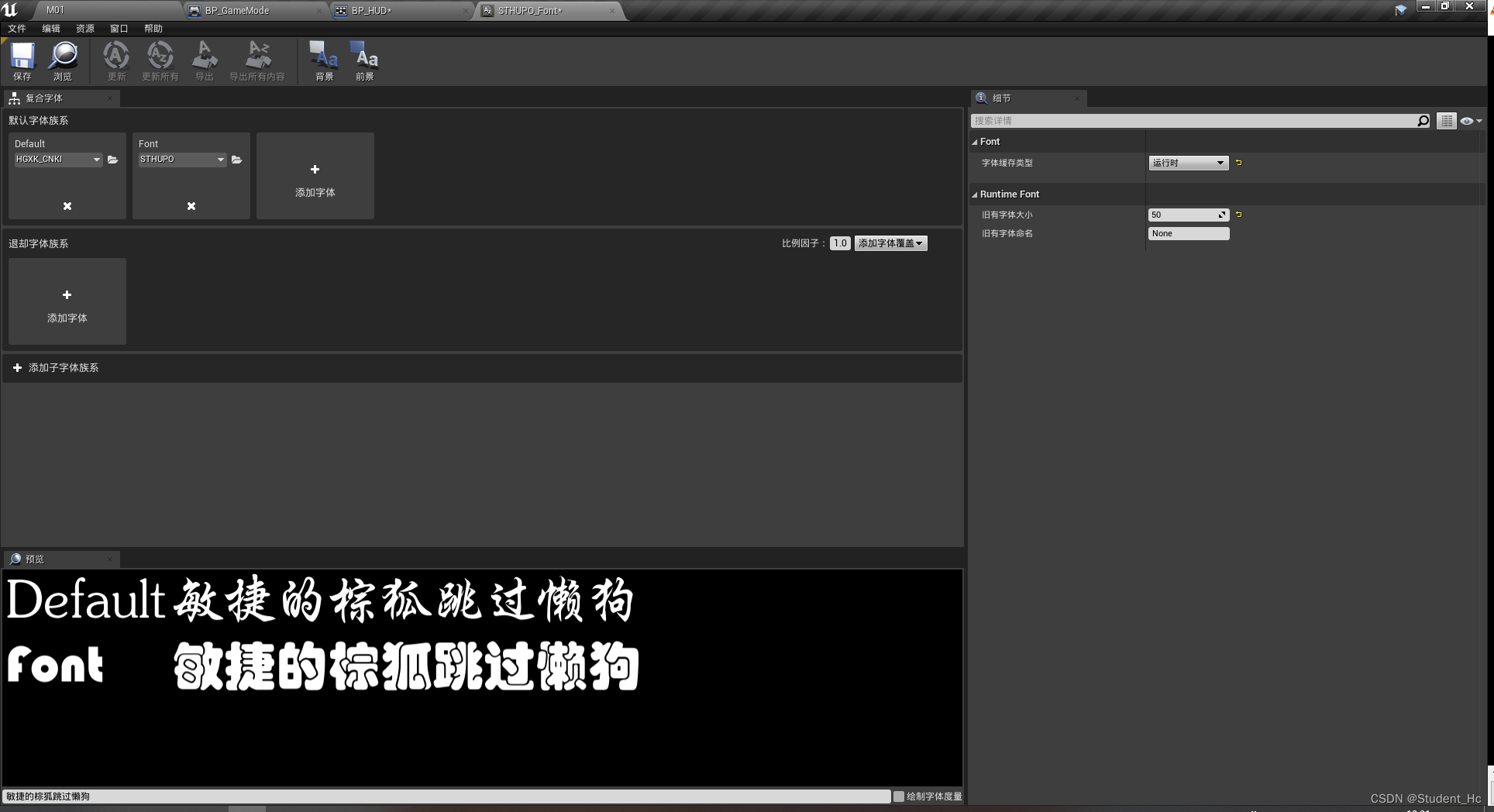This screenshot has width=1494, height=812.
Task: Click the Save (保存) toolbar icon
Action: click(22, 60)
